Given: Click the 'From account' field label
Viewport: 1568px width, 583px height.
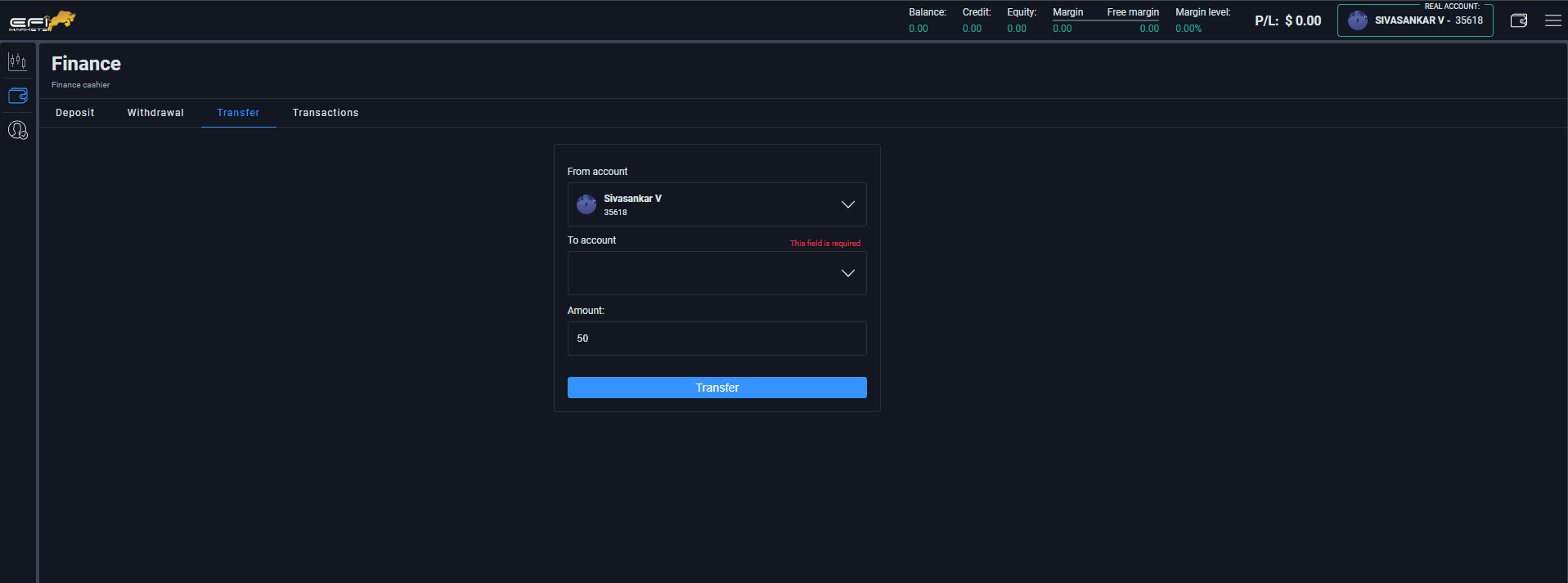Looking at the screenshot, I should (597, 172).
